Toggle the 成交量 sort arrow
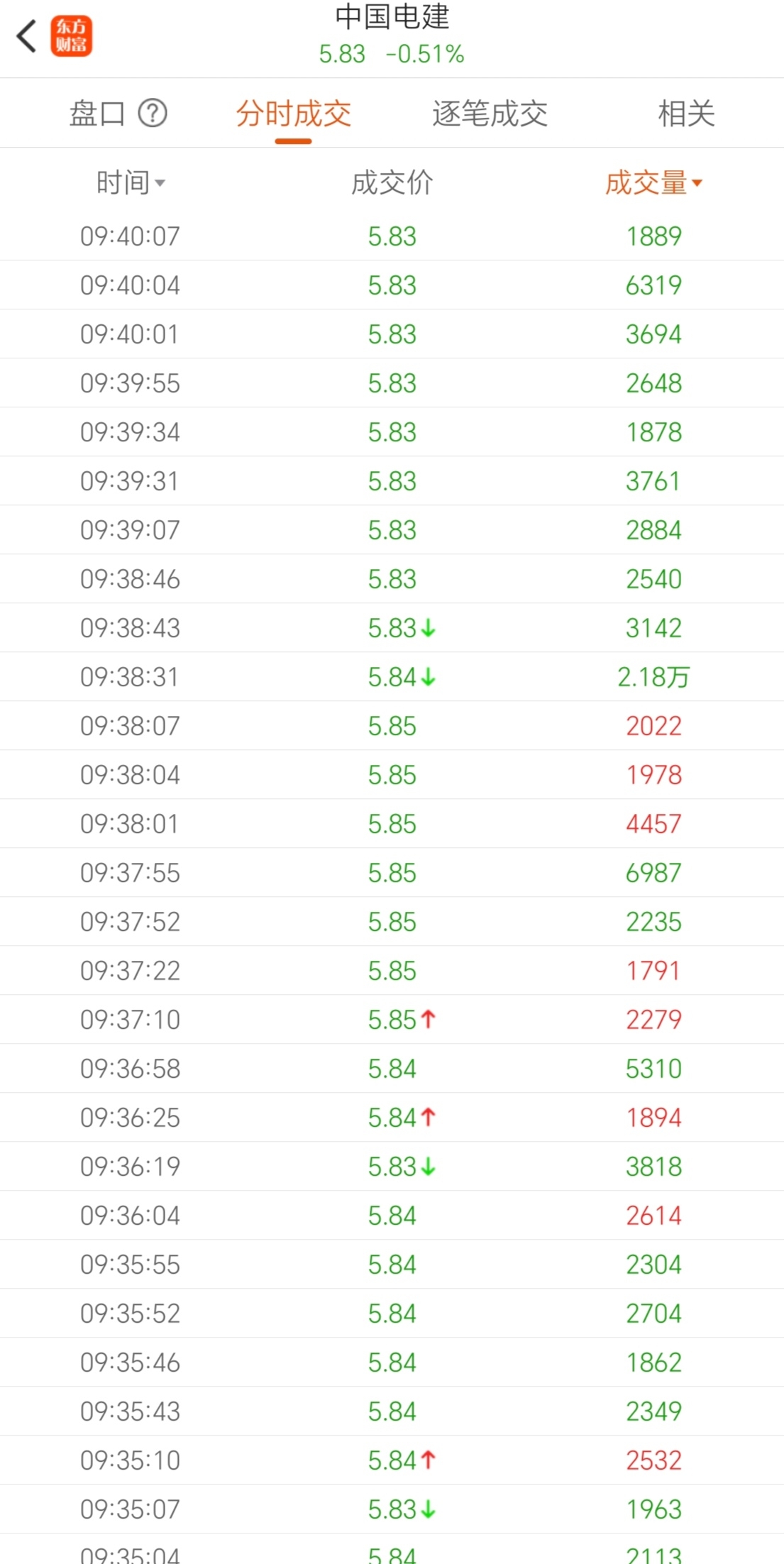The width and height of the screenshot is (784, 1564). click(697, 184)
